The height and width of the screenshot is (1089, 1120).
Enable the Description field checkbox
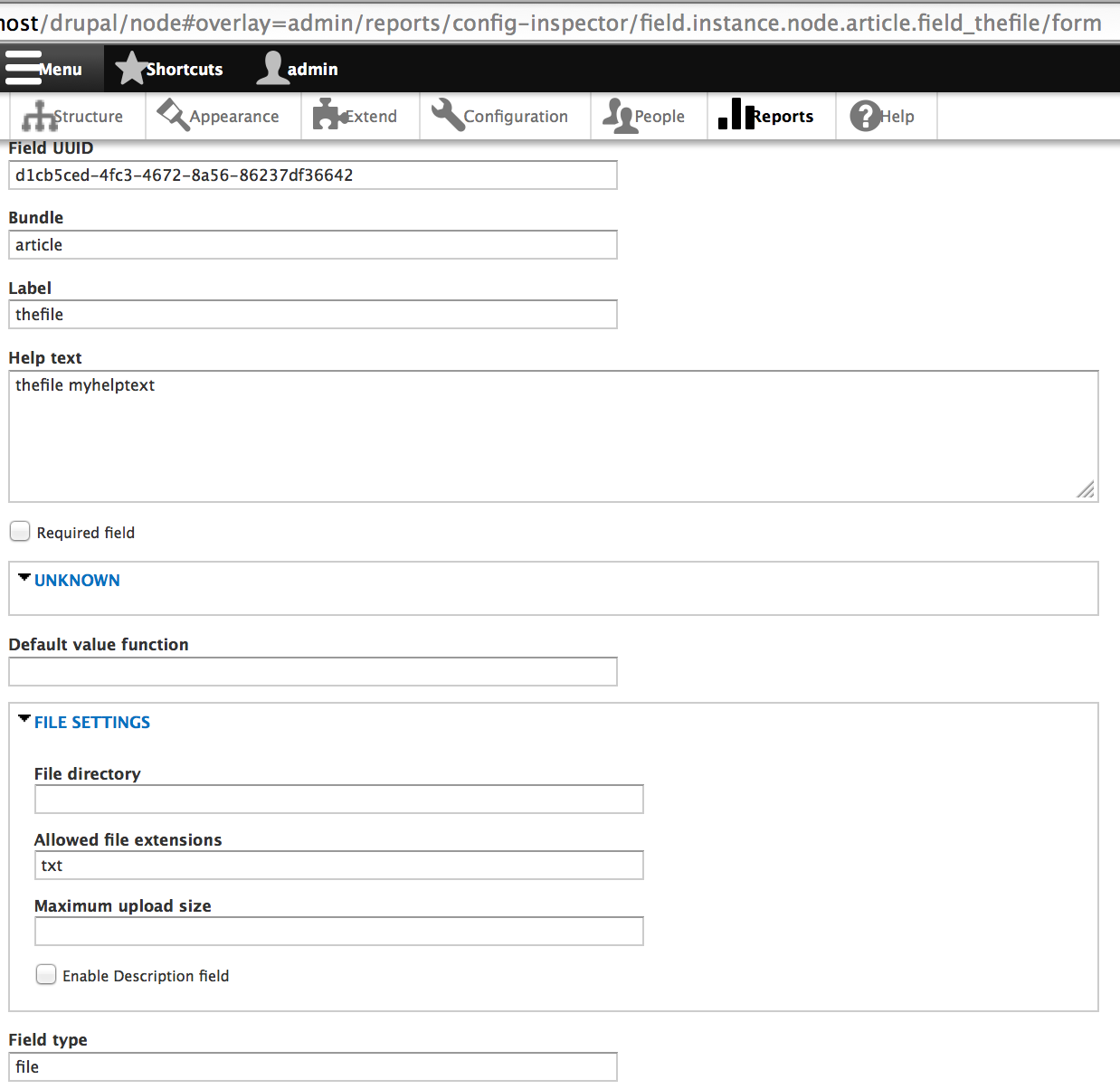(46, 974)
